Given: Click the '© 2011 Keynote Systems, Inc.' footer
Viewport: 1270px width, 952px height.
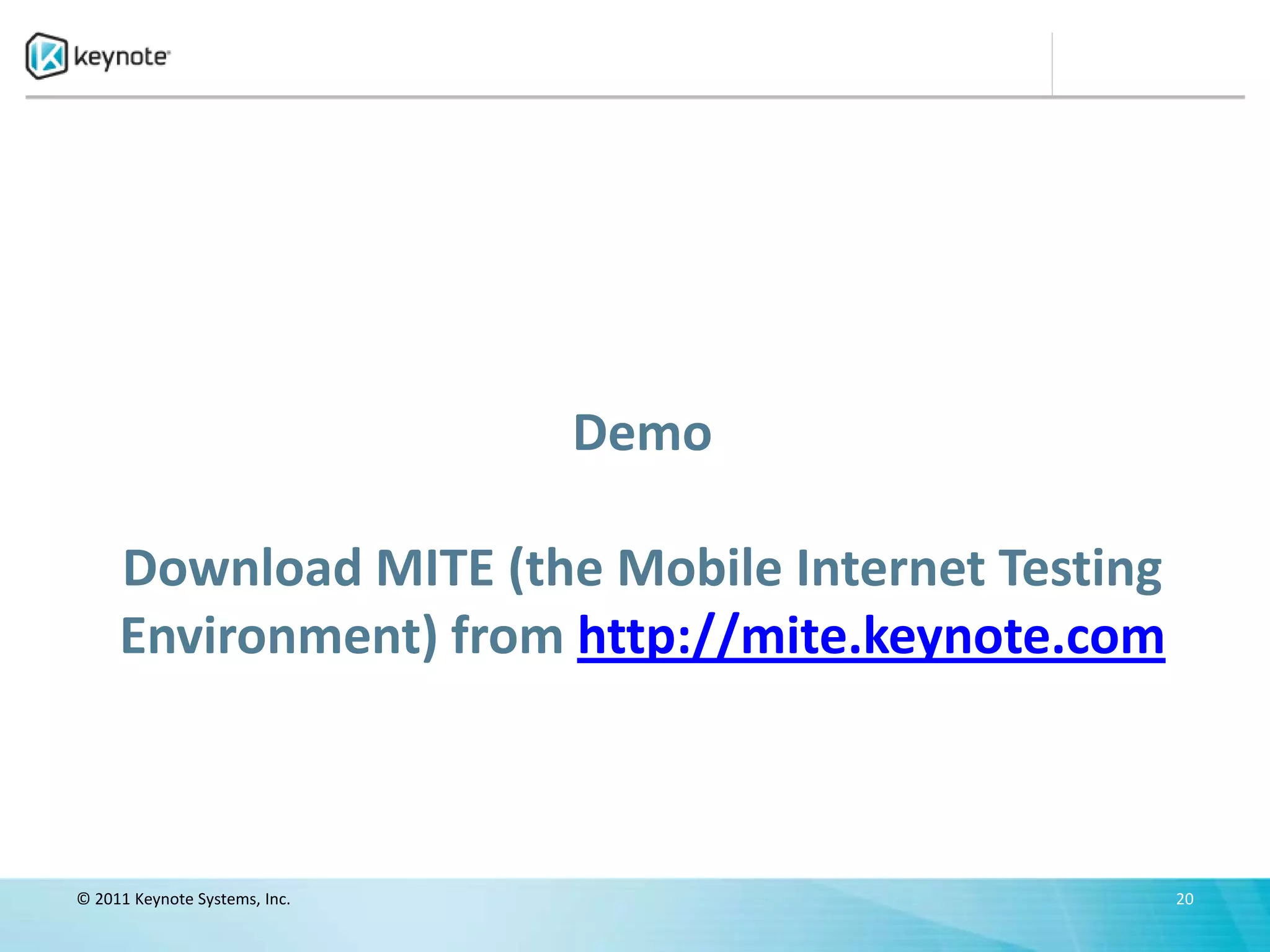Looking at the screenshot, I should pos(184,899).
